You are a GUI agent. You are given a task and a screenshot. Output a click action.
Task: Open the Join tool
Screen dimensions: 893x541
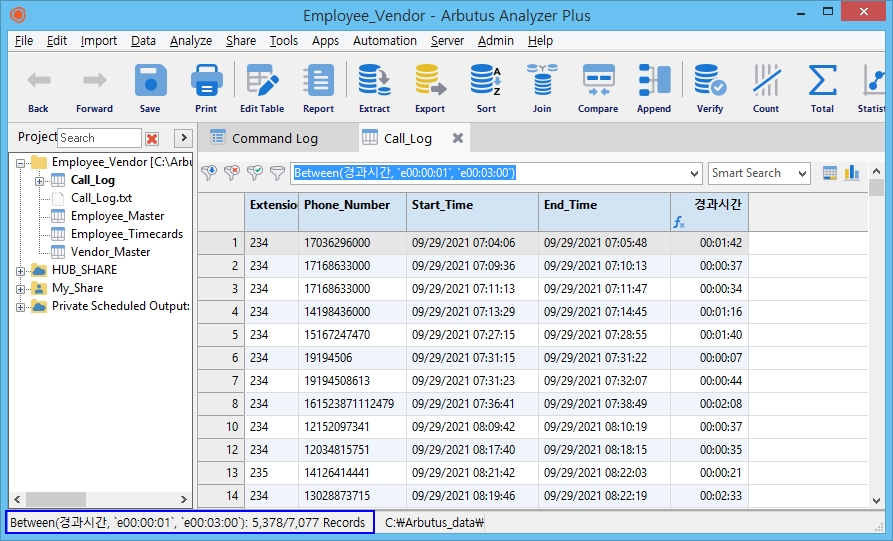[542, 89]
